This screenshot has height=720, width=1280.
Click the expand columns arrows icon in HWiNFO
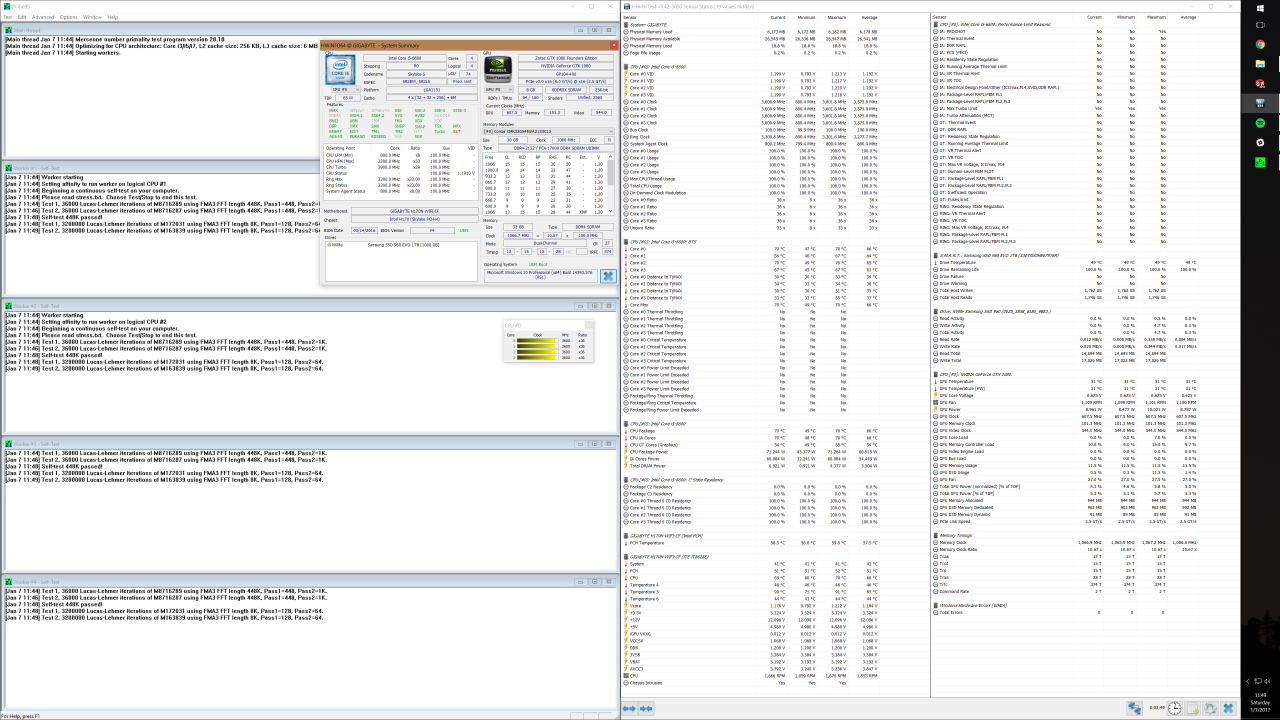(630, 708)
